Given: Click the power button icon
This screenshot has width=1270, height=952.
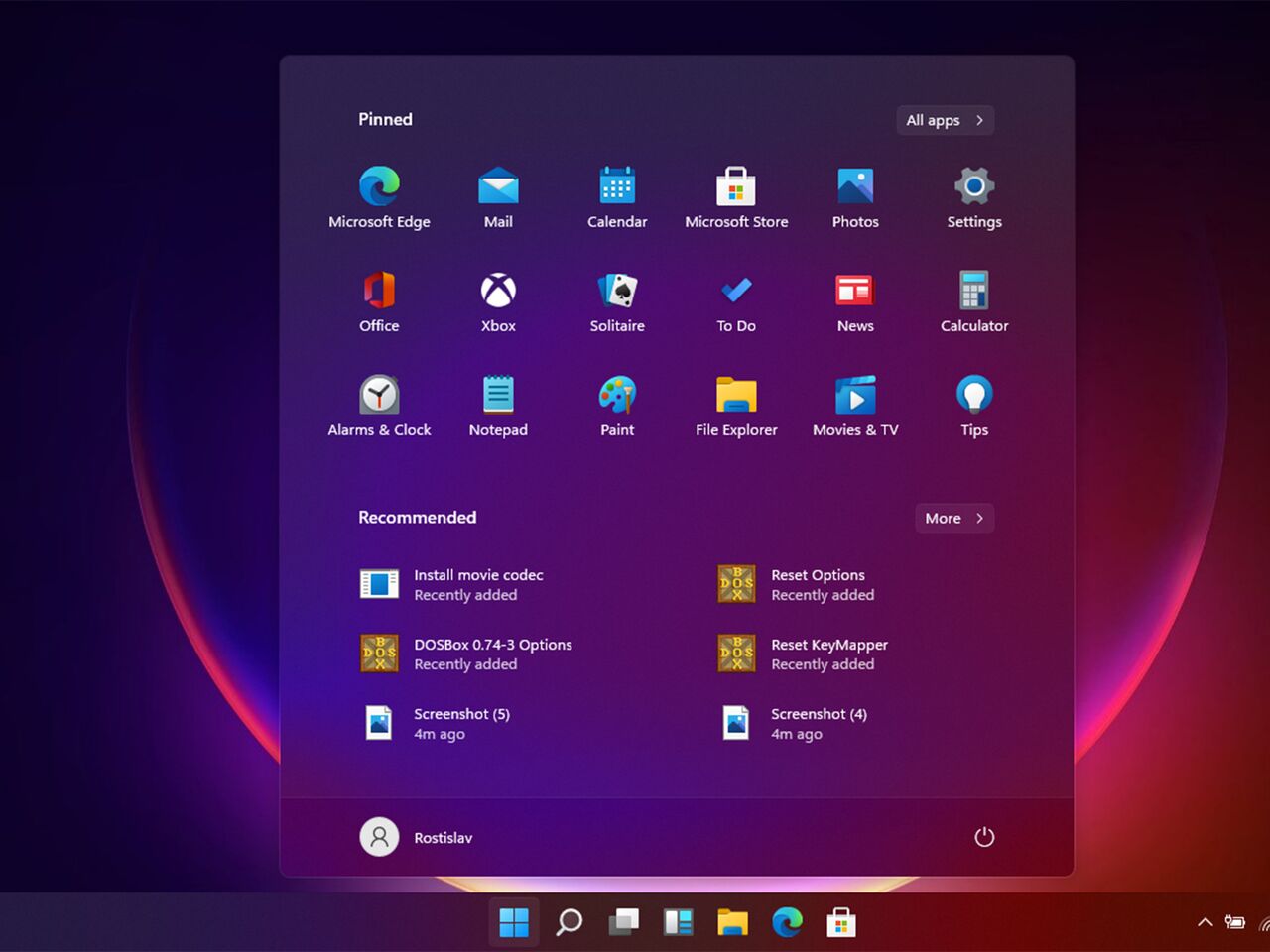Looking at the screenshot, I should pos(984,837).
